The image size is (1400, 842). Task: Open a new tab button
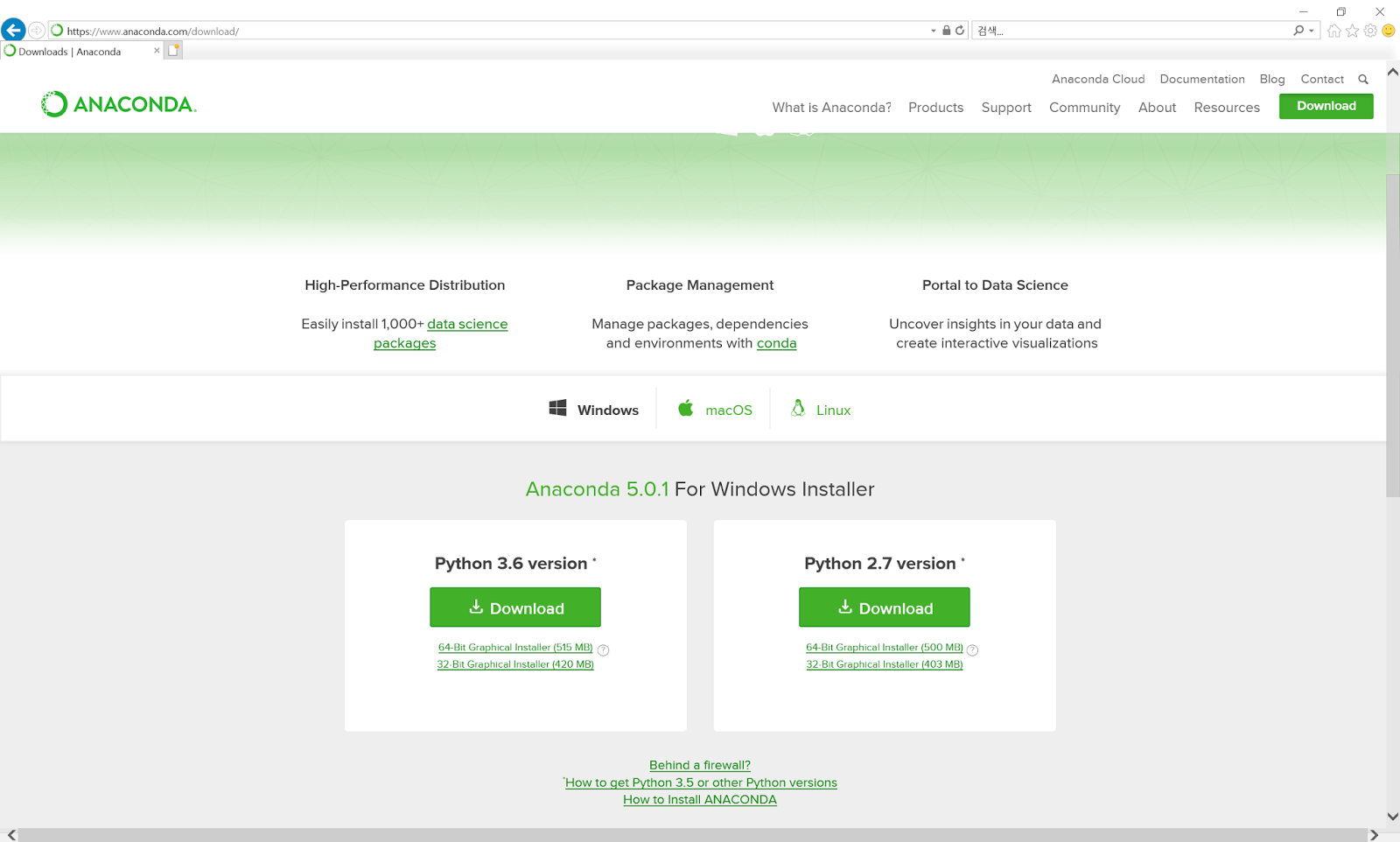(173, 51)
